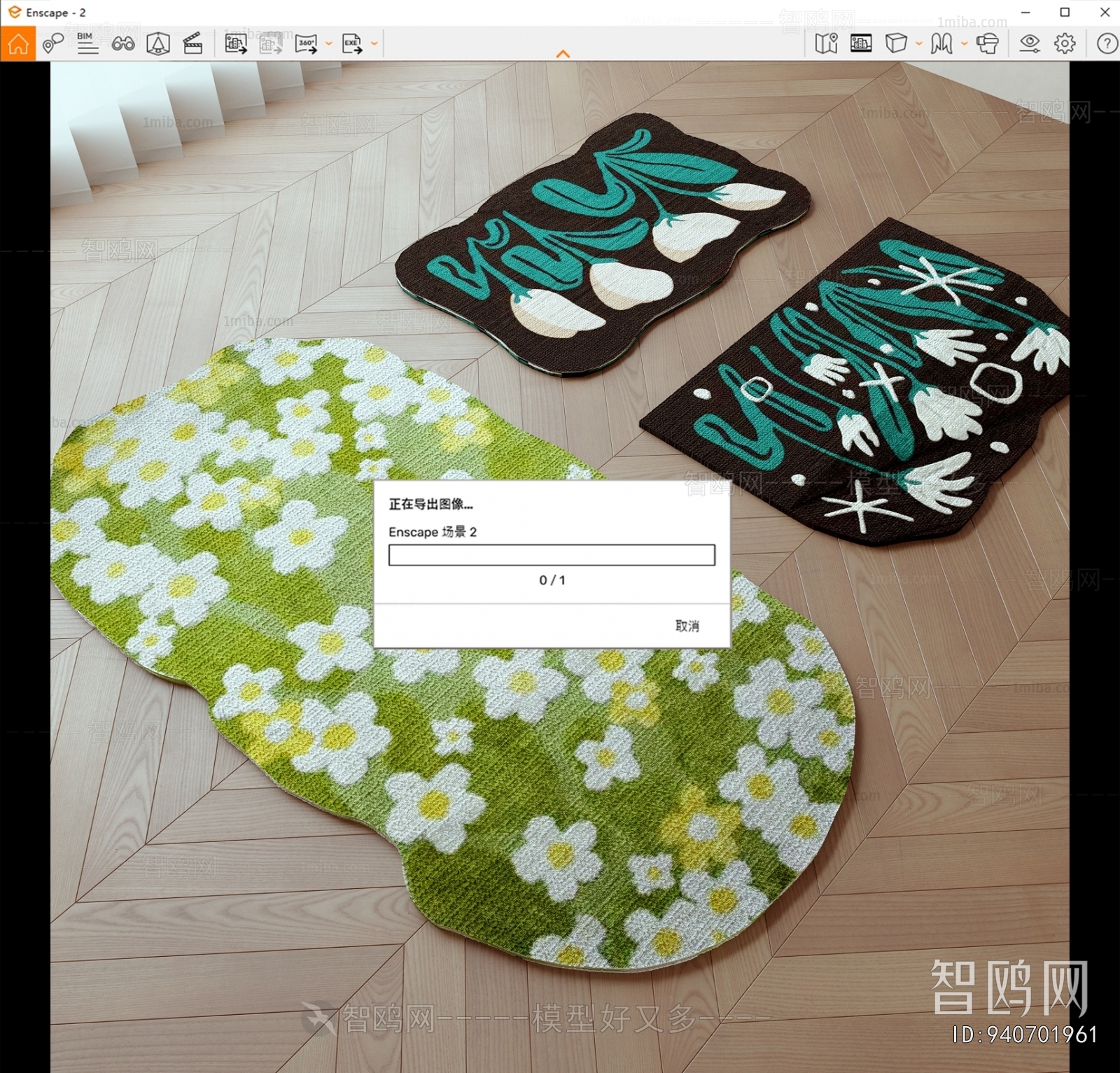1120x1073 pixels.
Task: Expand the 360° panorama export dropdown arrow
Action: point(328,43)
